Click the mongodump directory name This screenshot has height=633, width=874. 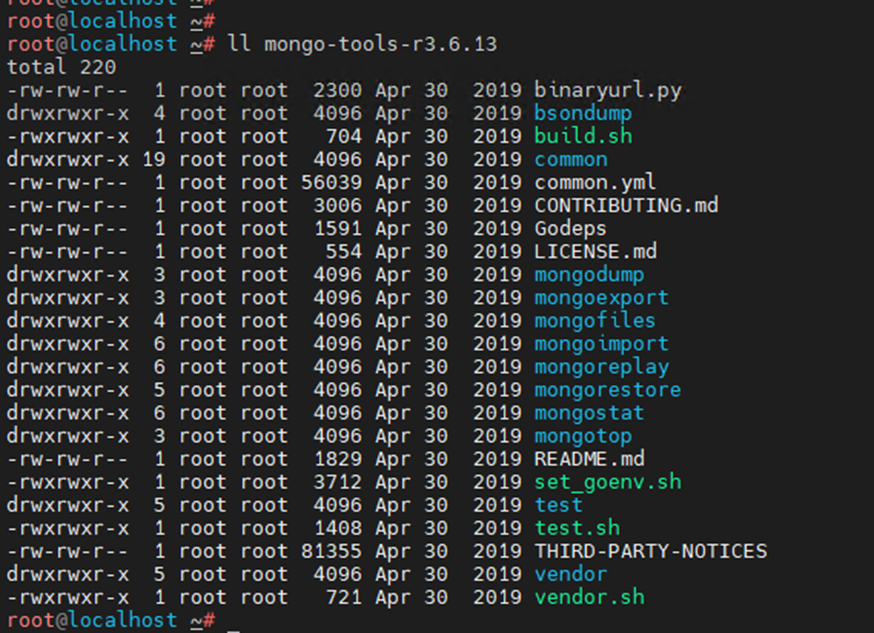coord(589,275)
